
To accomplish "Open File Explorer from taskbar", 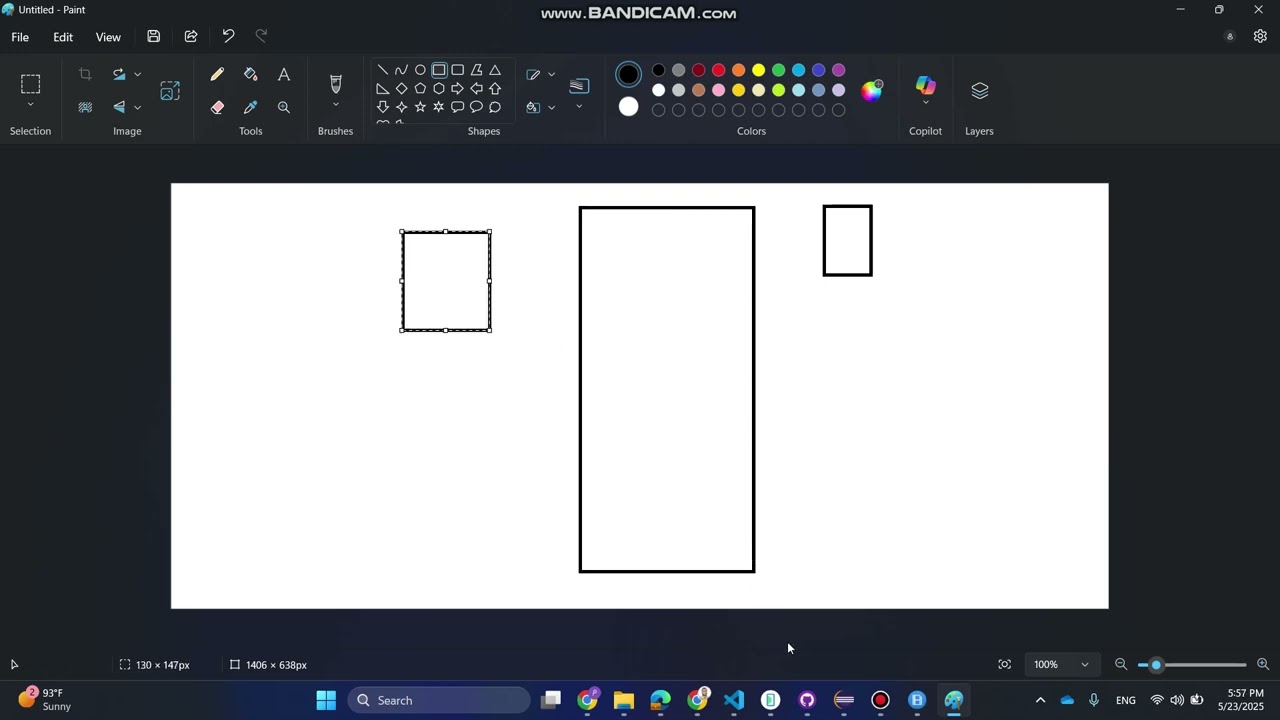I will (x=624, y=700).
